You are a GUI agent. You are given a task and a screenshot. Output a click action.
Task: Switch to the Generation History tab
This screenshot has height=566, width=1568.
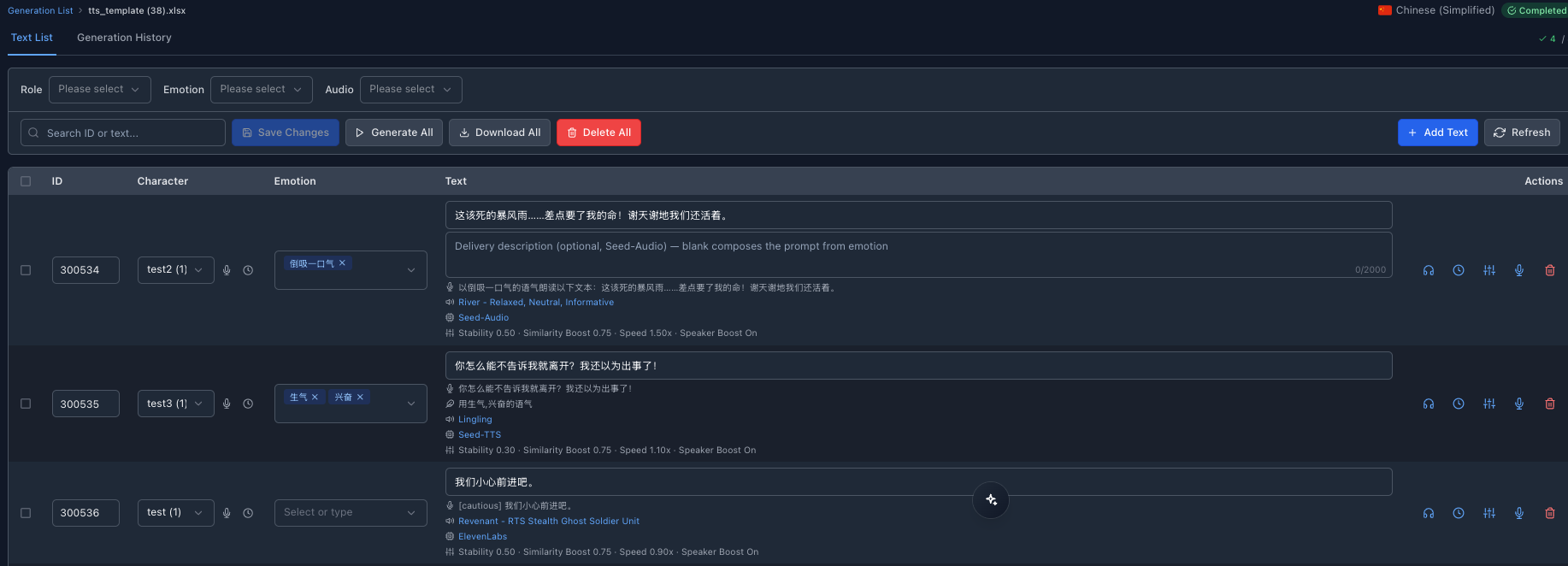pyautogui.click(x=124, y=38)
